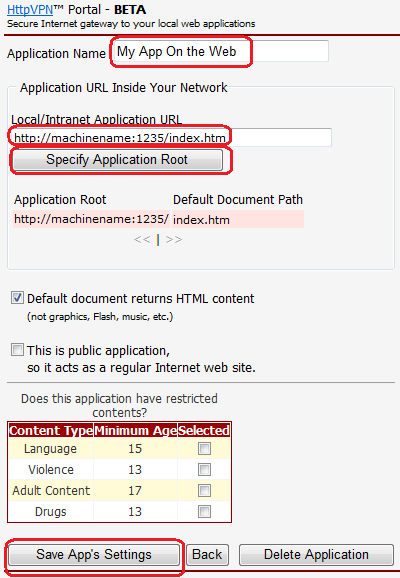Image resolution: width=400 pixels, height=578 pixels.
Task: Click the Minimum Age column header
Action: [135, 430]
